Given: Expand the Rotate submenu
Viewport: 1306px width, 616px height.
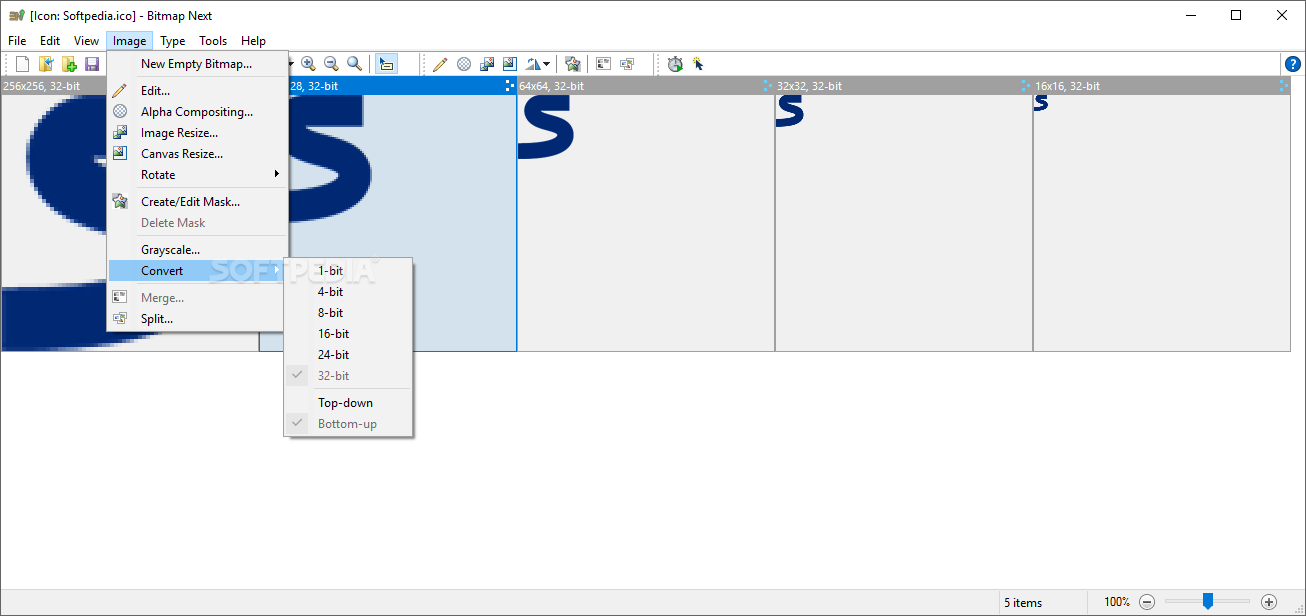Looking at the screenshot, I should (198, 175).
